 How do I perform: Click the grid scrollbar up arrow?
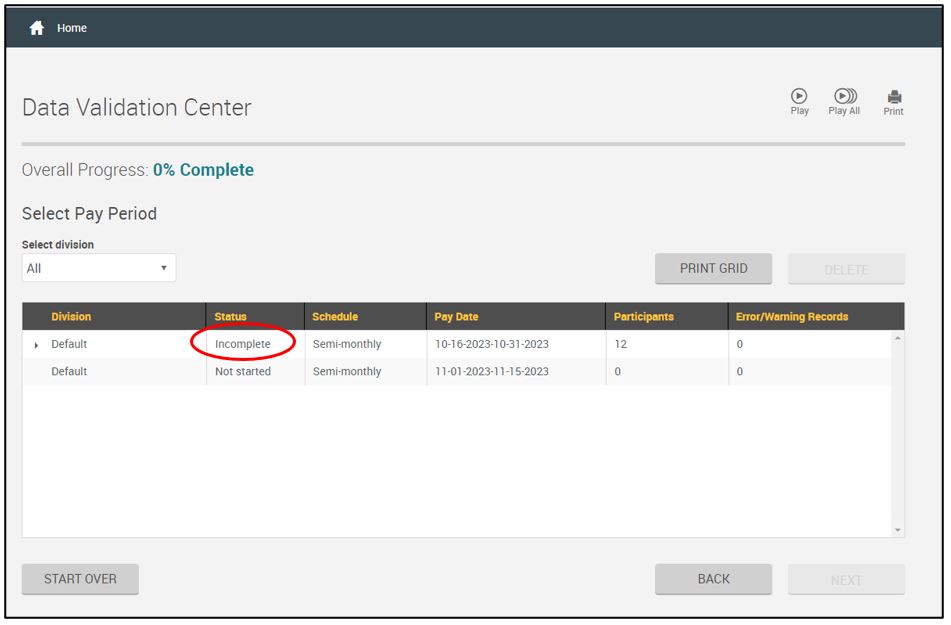pos(897,338)
